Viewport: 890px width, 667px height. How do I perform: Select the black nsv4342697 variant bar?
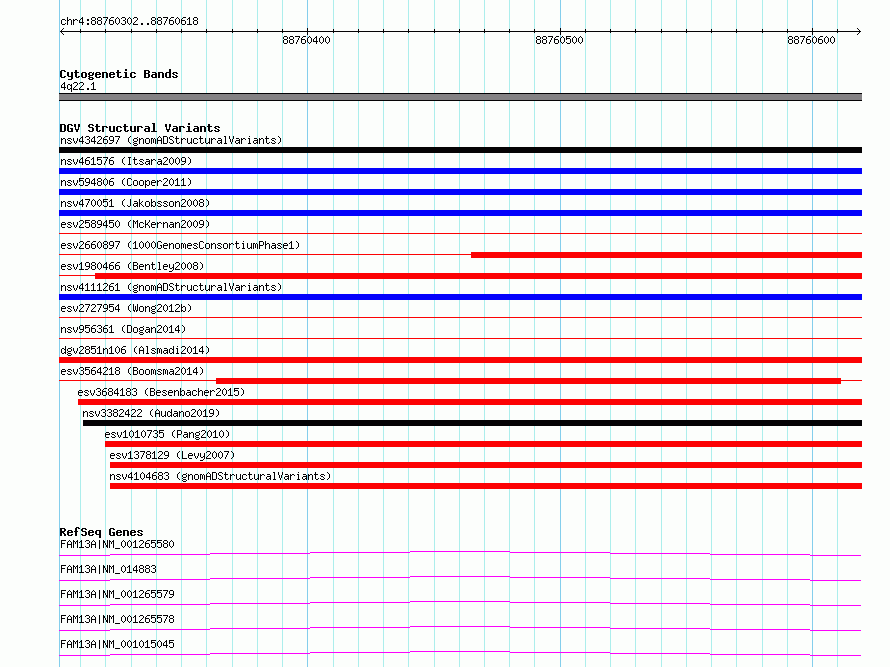[x=460, y=150]
